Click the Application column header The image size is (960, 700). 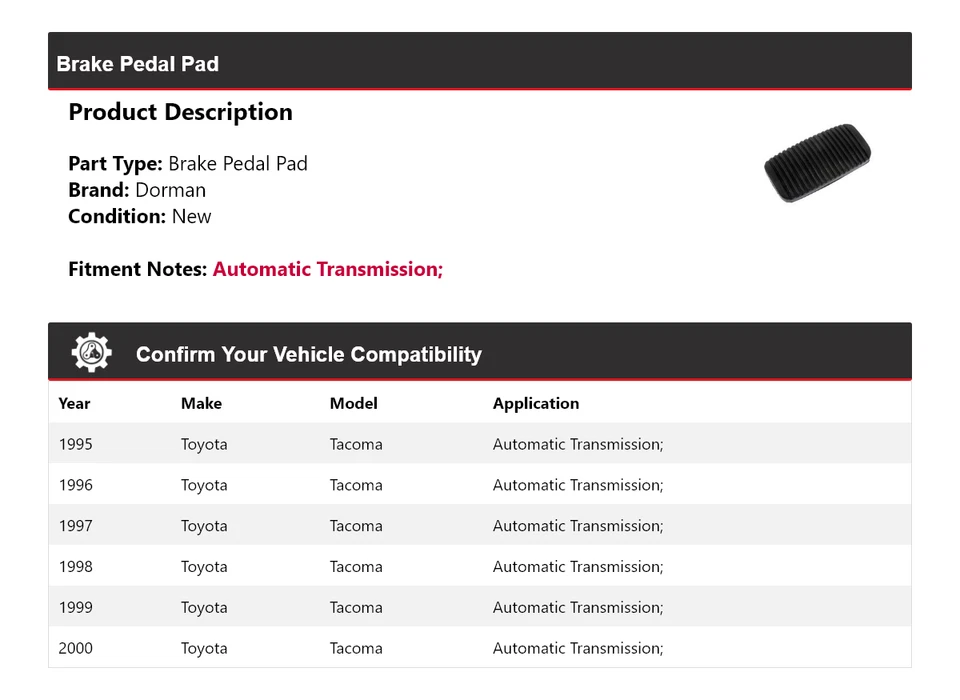(x=536, y=404)
